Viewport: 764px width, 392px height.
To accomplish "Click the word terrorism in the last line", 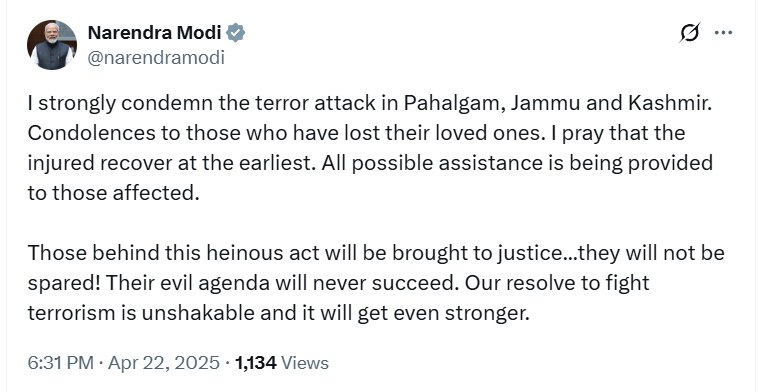I will pos(71,313).
